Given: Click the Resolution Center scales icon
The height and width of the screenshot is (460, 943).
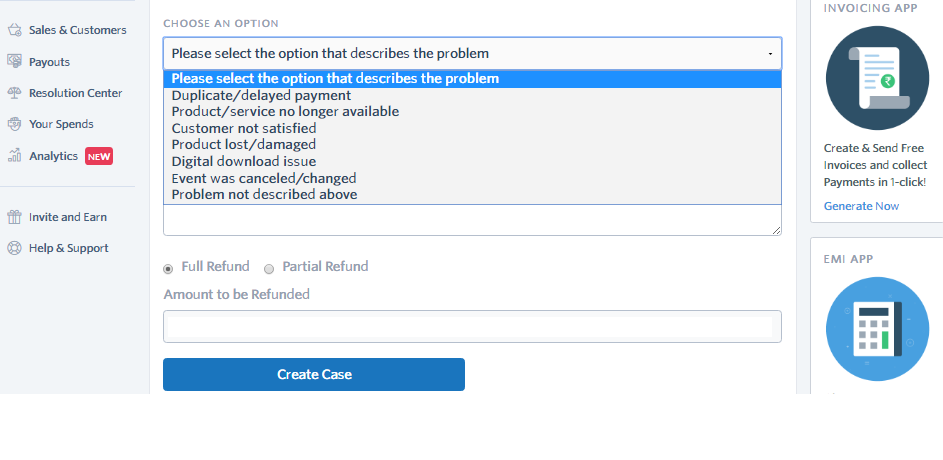Looking at the screenshot, I should coord(15,93).
